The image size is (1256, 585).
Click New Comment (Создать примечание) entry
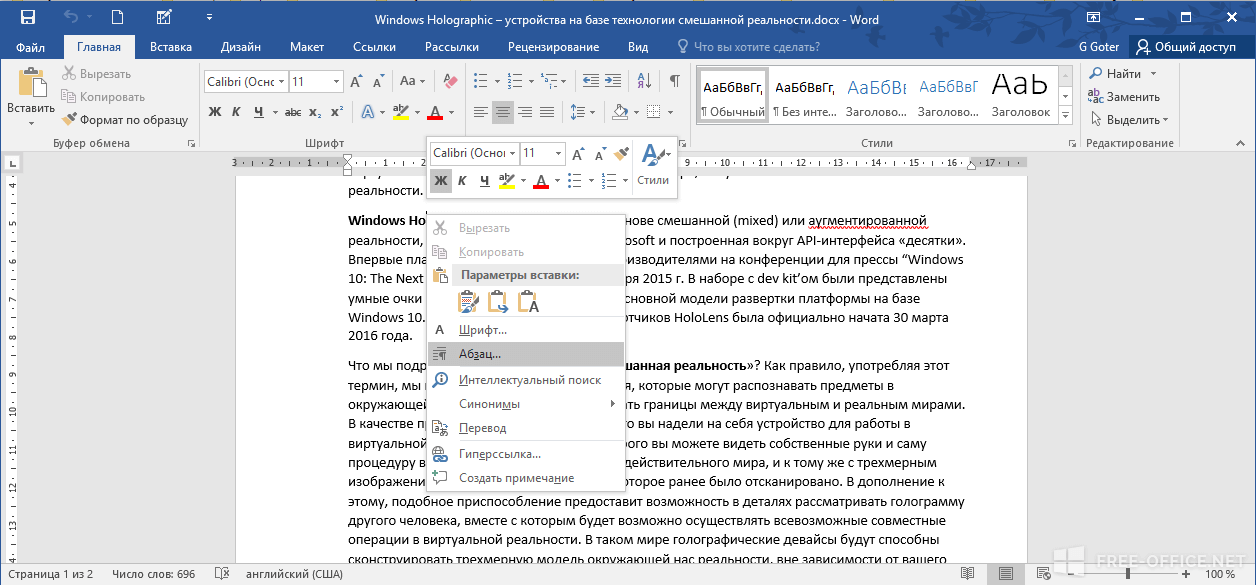pos(526,478)
